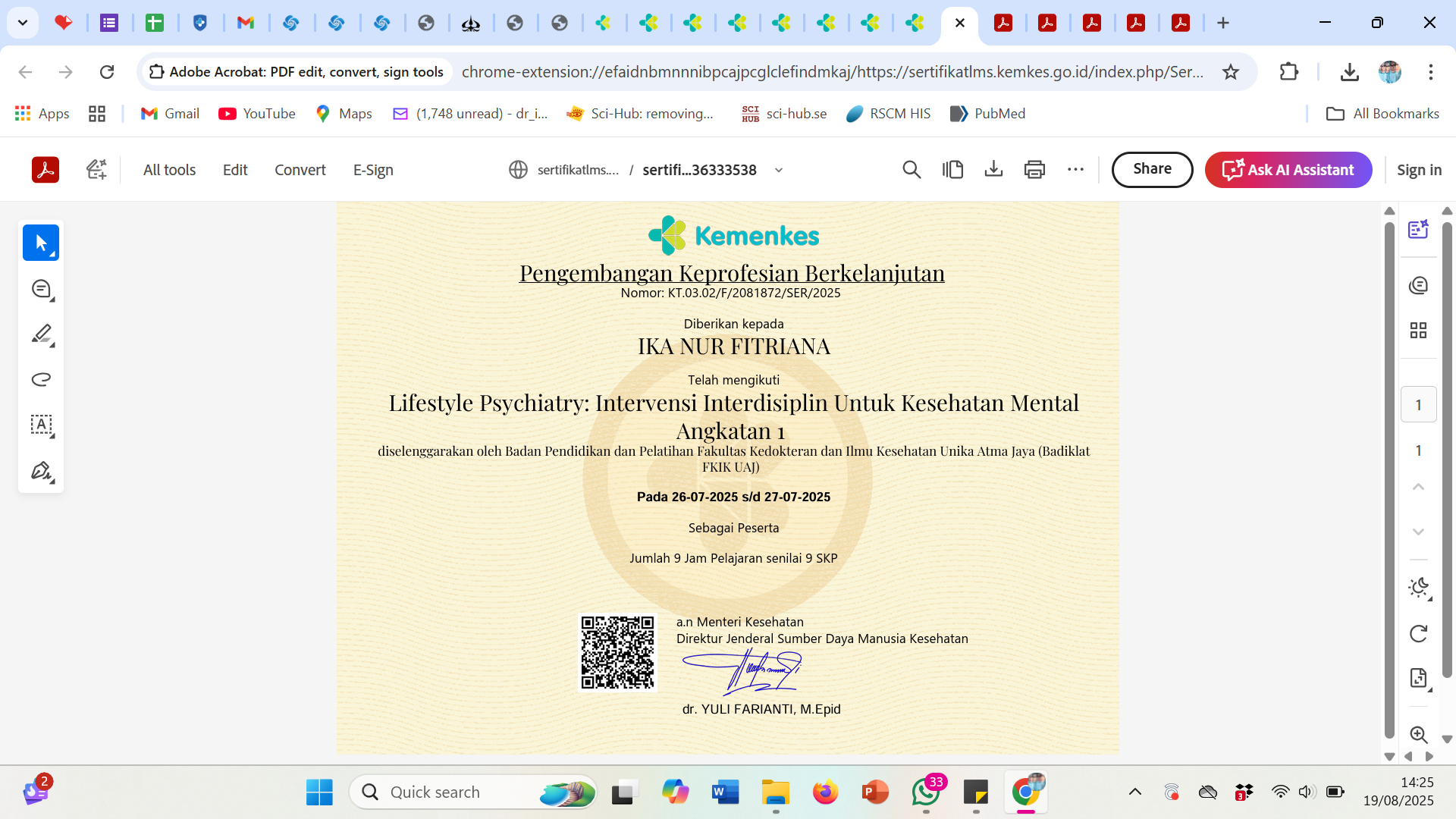
Task: Open the Convert menu
Action: coord(300,170)
